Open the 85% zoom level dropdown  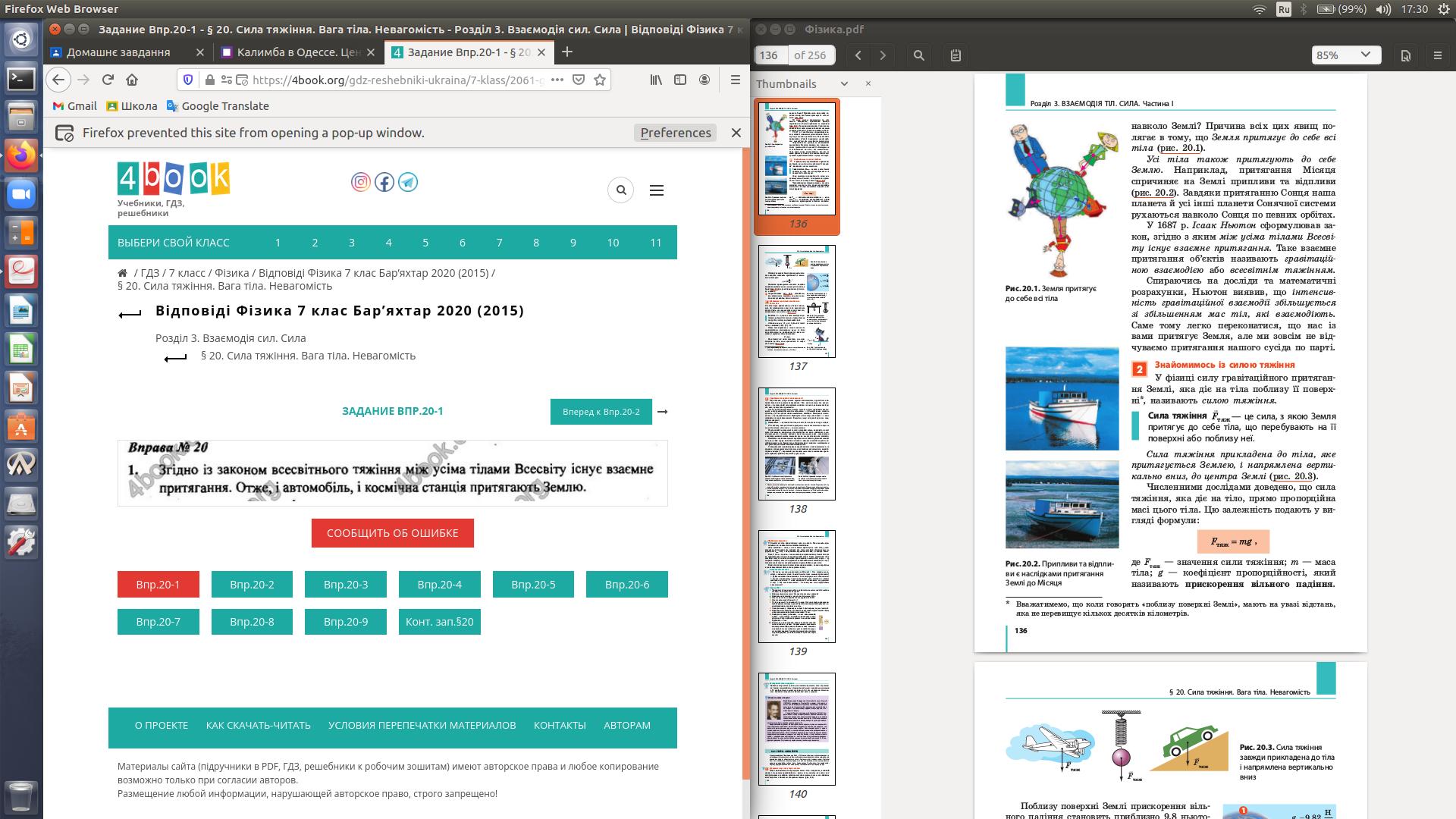(x=1346, y=55)
